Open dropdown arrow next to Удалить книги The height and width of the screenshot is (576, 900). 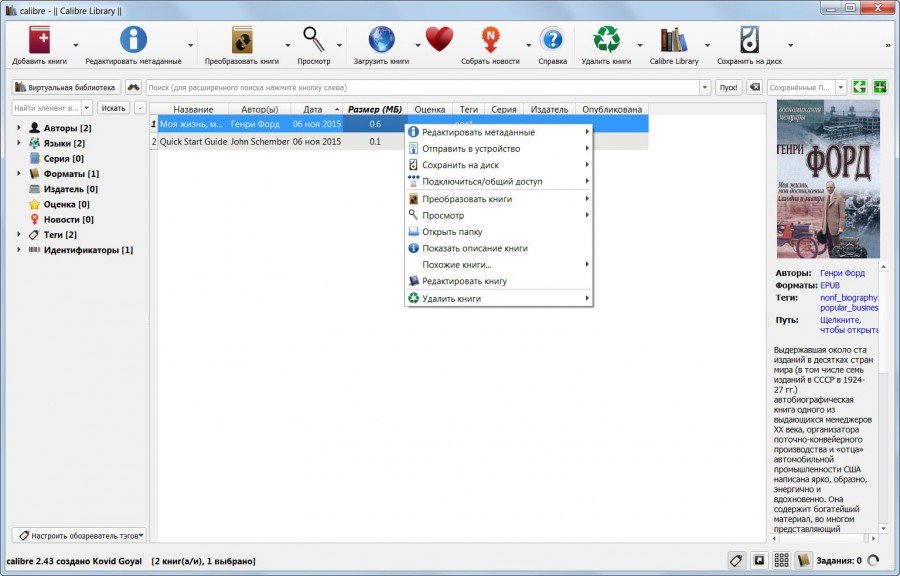[639, 45]
